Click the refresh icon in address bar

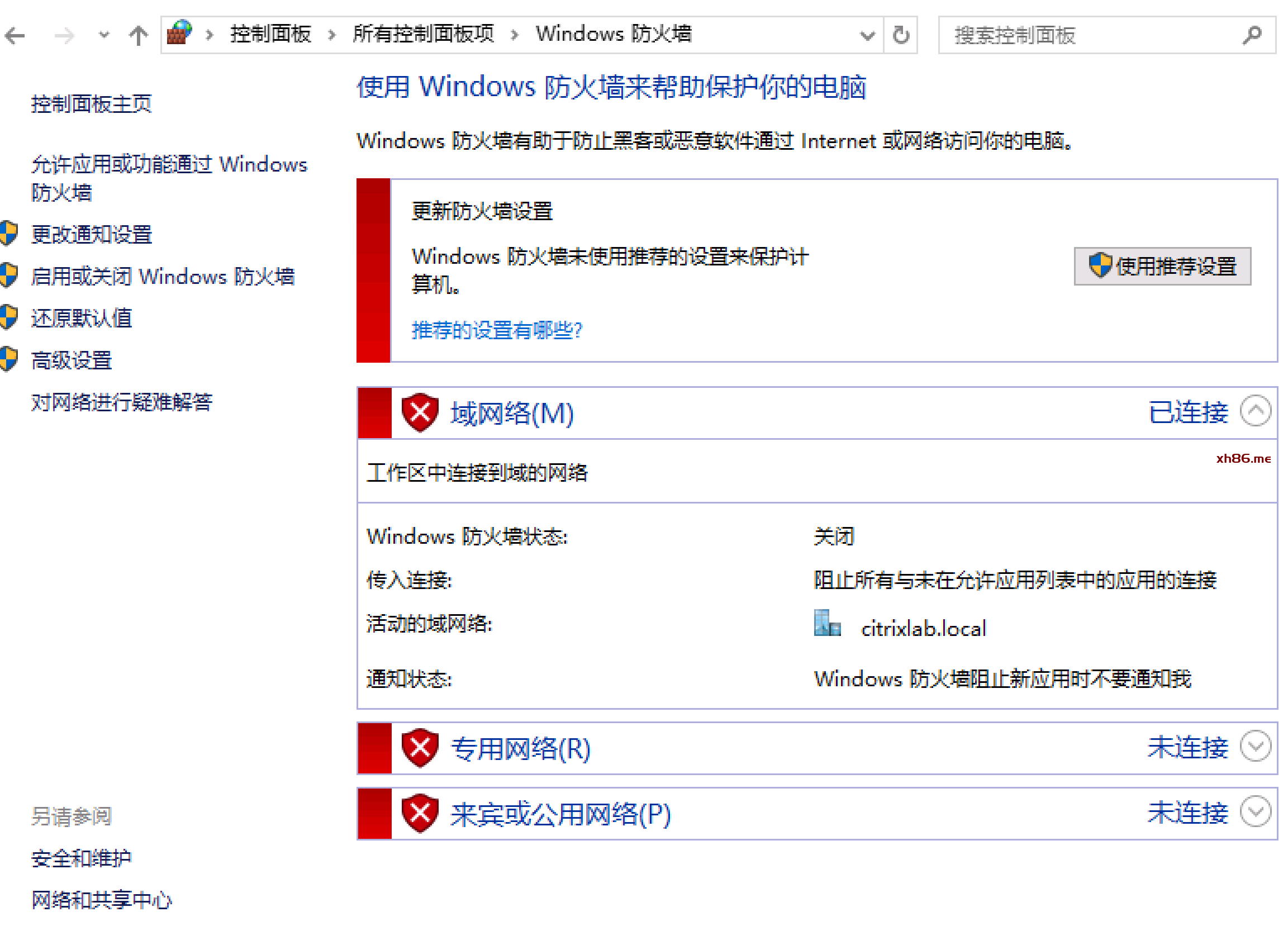click(901, 35)
